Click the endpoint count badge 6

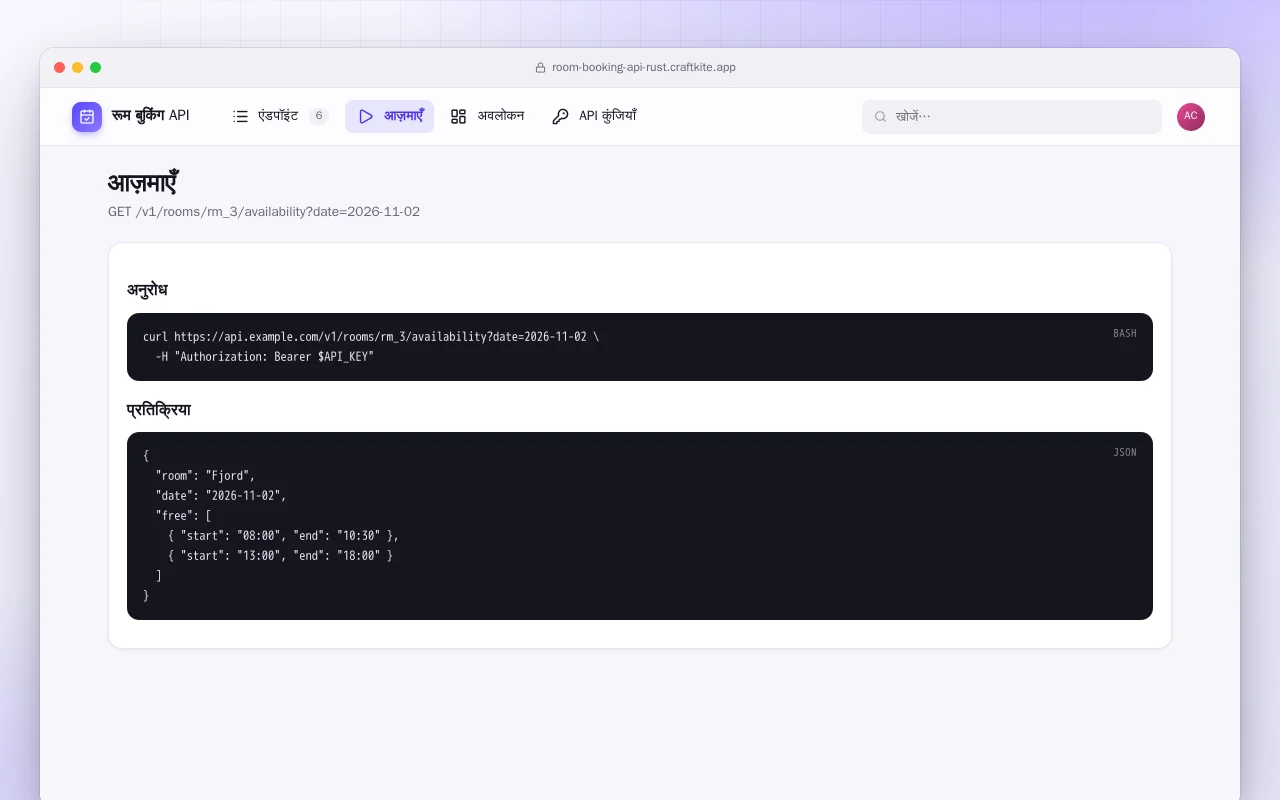click(x=319, y=116)
